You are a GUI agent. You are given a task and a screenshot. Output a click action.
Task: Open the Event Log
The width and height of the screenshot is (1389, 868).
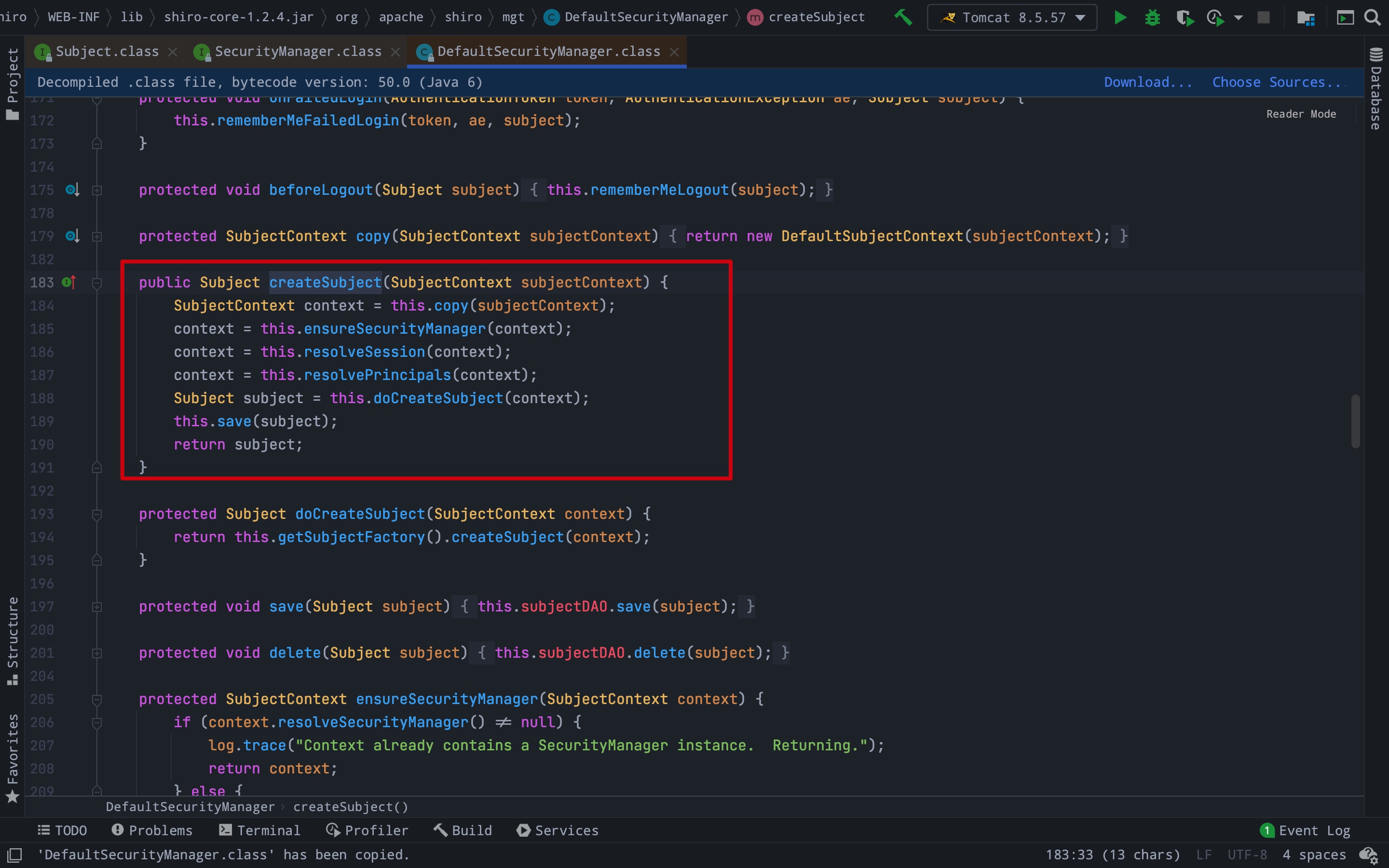coord(1305,830)
